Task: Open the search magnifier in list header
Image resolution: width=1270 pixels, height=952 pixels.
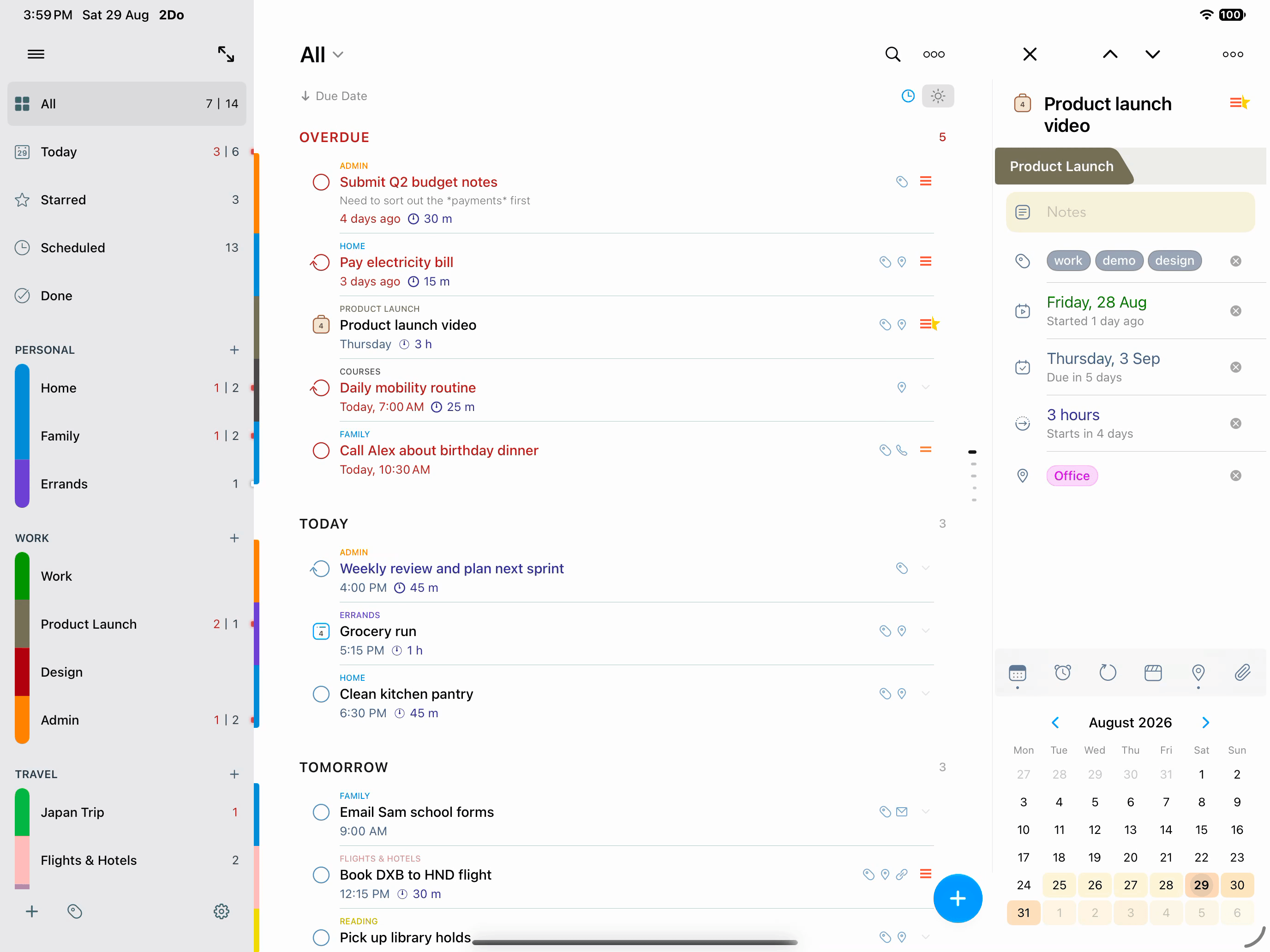Action: (892, 54)
